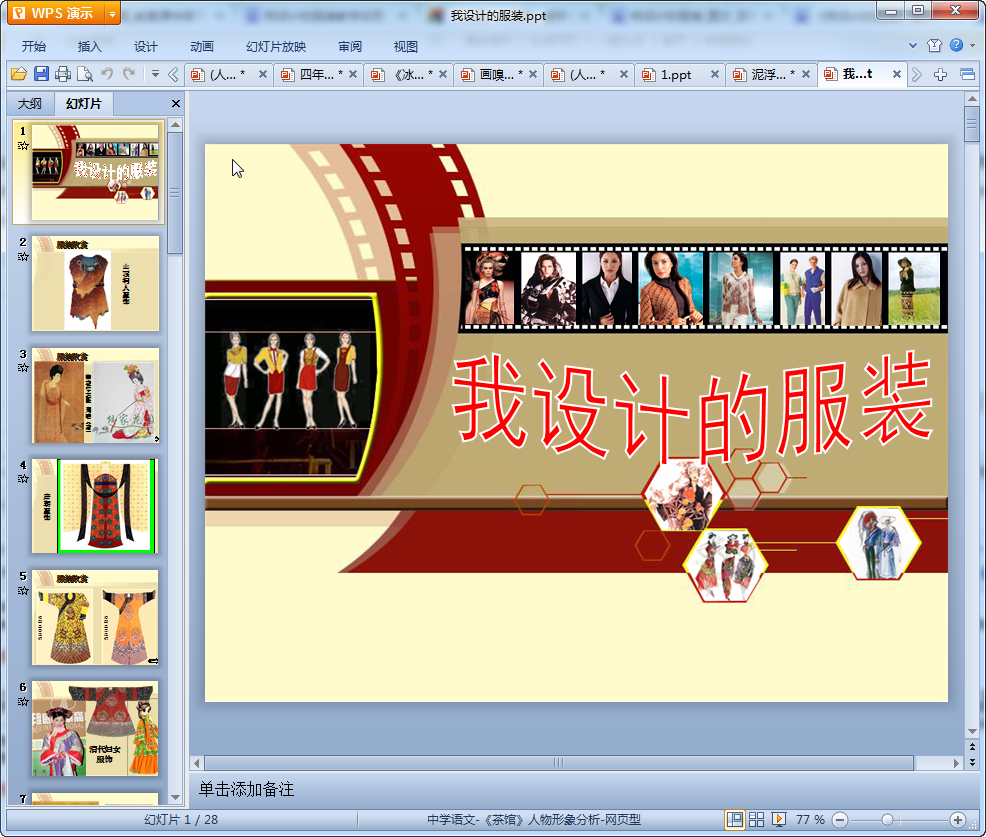Image resolution: width=986 pixels, height=837 pixels.
Task: Open the 审阅 ribbon tab
Action: point(350,47)
